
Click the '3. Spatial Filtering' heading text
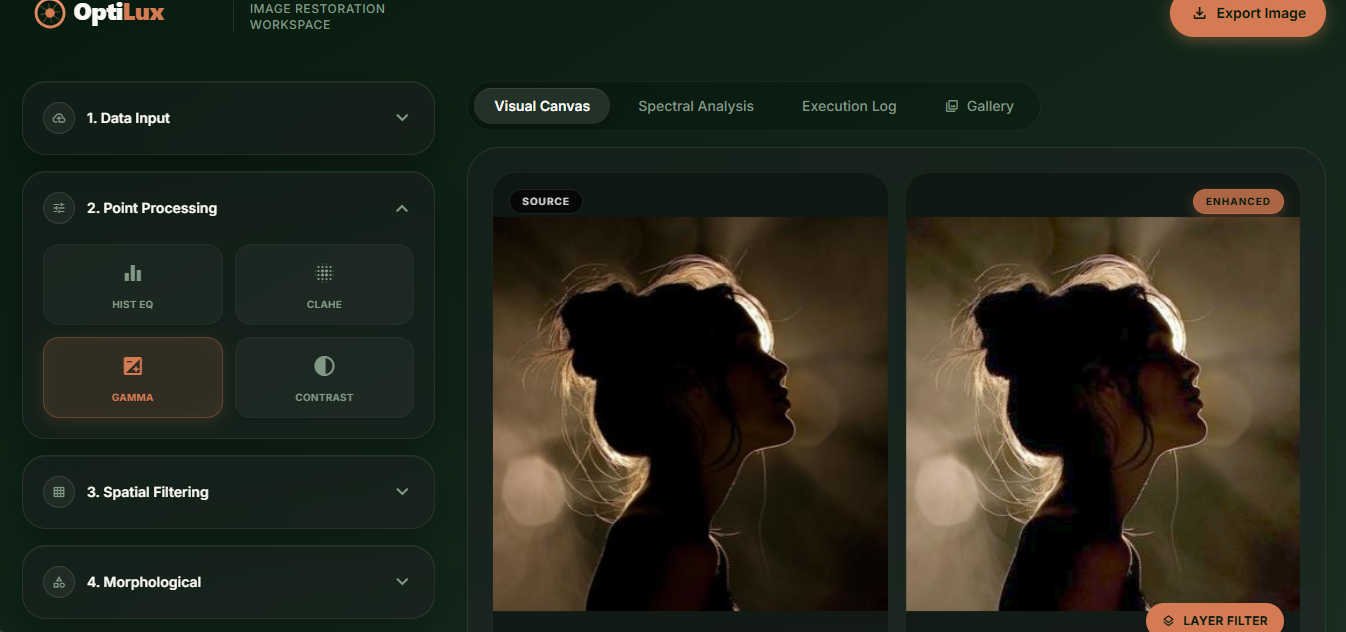(x=148, y=492)
